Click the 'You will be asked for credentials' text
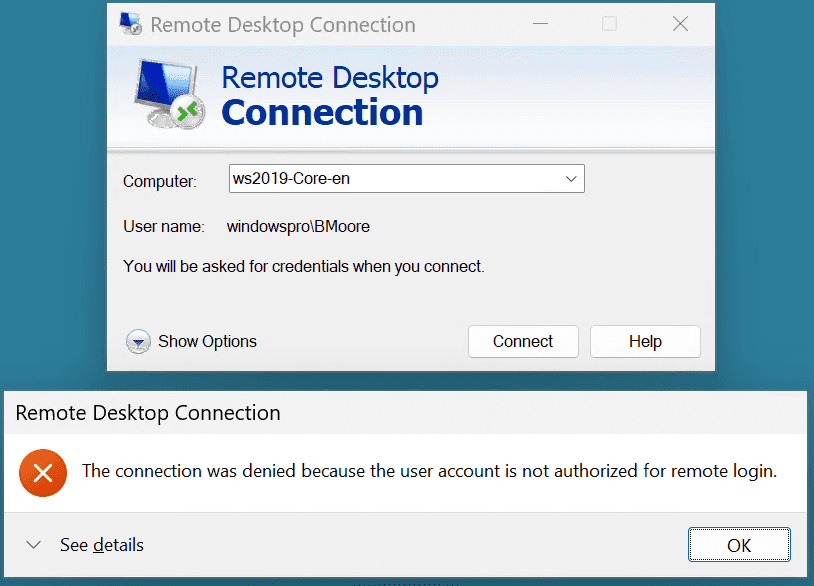814x586 pixels. 304,267
